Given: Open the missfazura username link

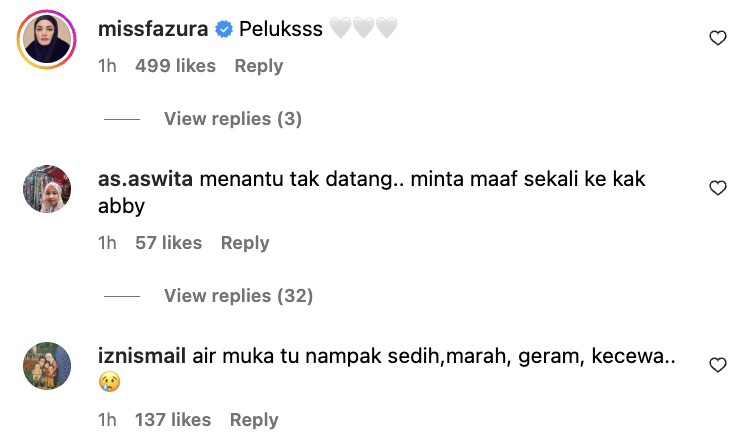Looking at the screenshot, I should pyautogui.click(x=153, y=30).
